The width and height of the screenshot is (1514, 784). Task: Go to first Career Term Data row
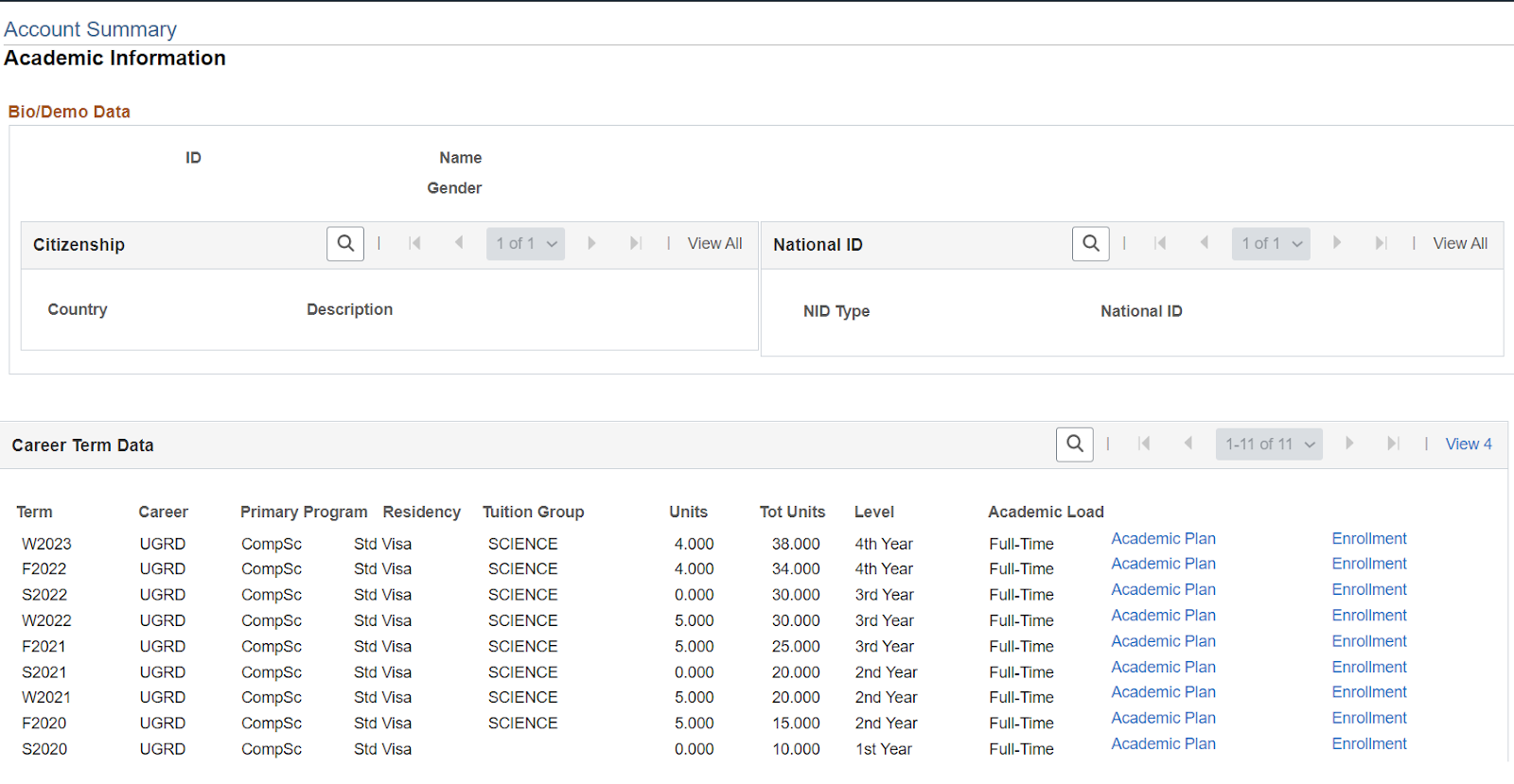pos(1144,444)
